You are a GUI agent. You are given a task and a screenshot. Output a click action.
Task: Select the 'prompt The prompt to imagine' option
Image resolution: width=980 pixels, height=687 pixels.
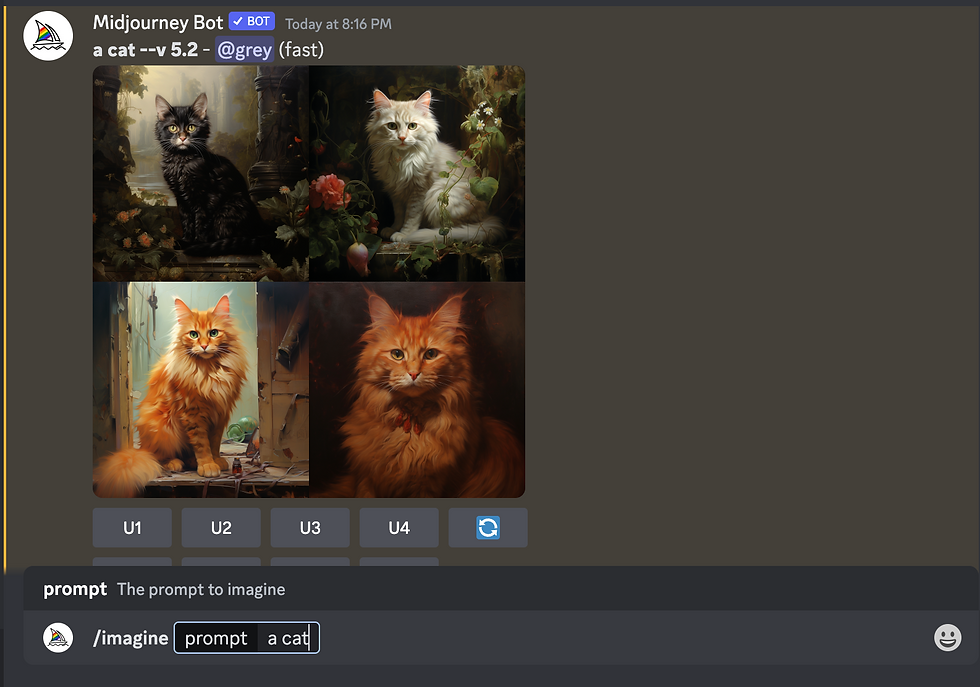click(501, 589)
